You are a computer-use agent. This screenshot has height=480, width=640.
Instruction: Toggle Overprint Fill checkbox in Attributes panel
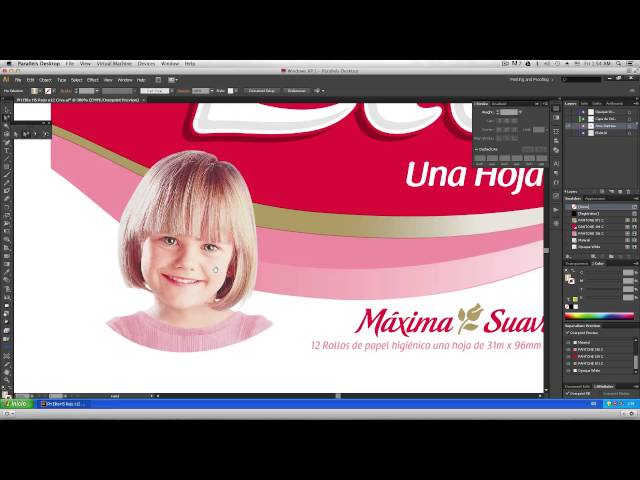point(568,393)
